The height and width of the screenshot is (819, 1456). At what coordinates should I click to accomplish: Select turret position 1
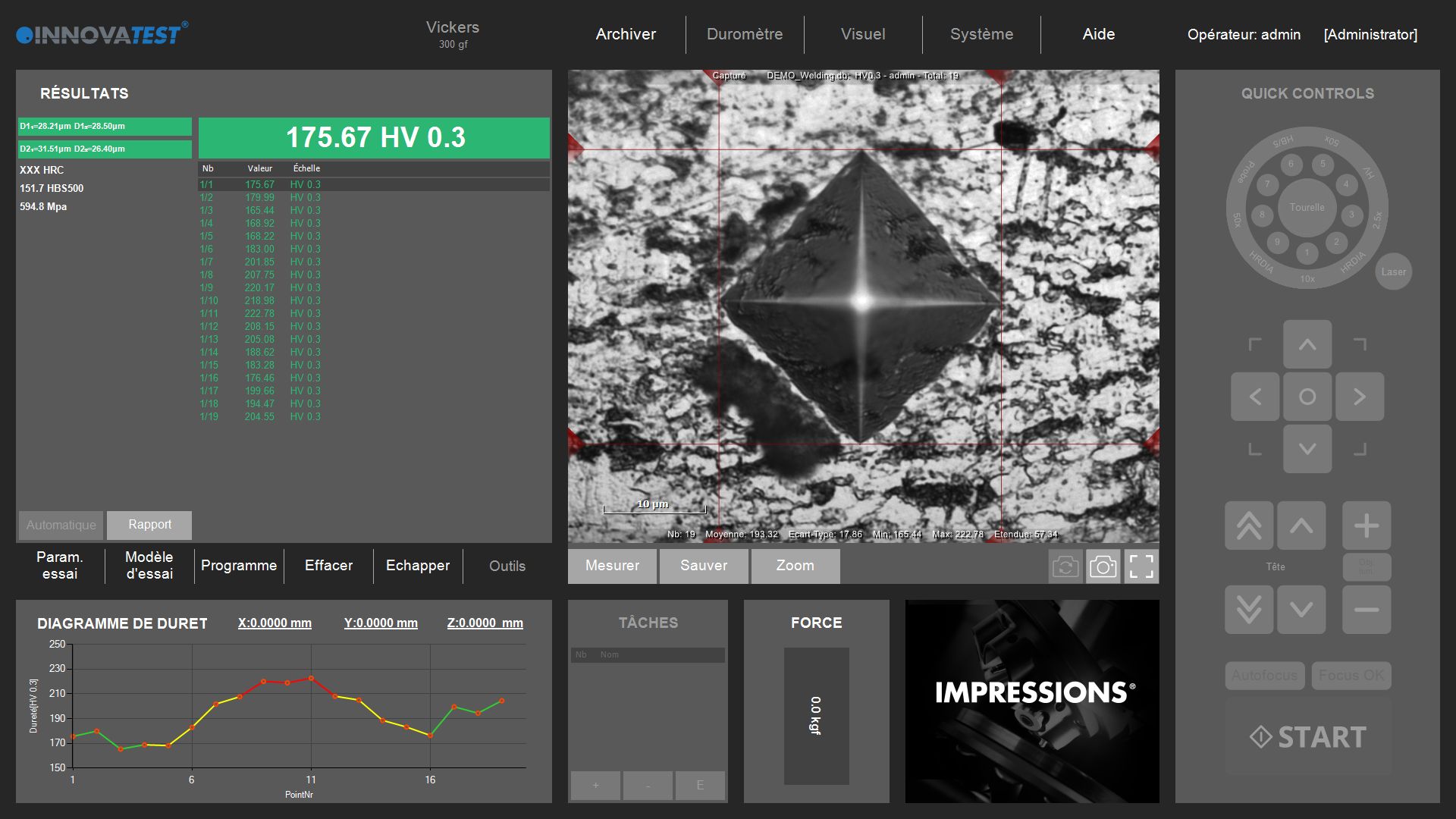pos(1307,253)
